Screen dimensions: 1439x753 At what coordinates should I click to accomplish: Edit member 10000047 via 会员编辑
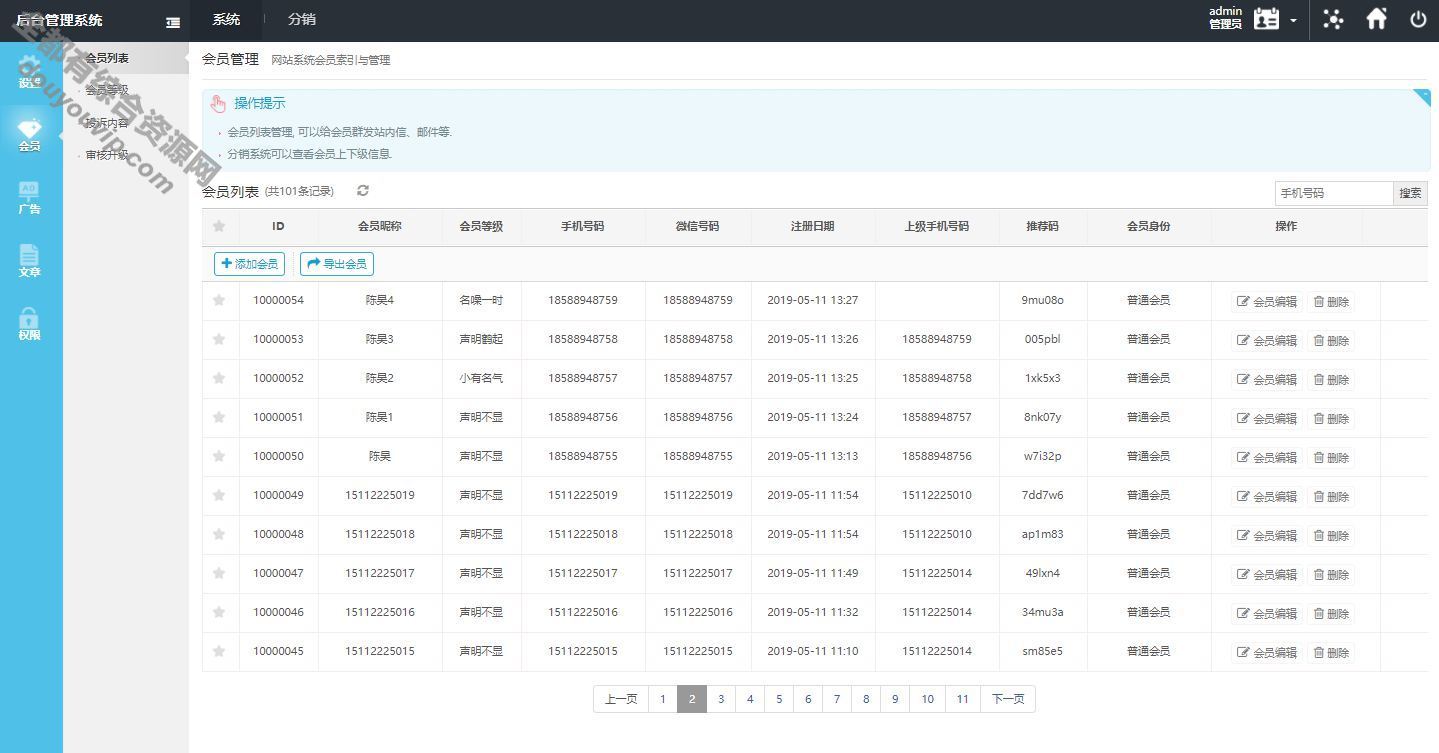coord(1267,574)
